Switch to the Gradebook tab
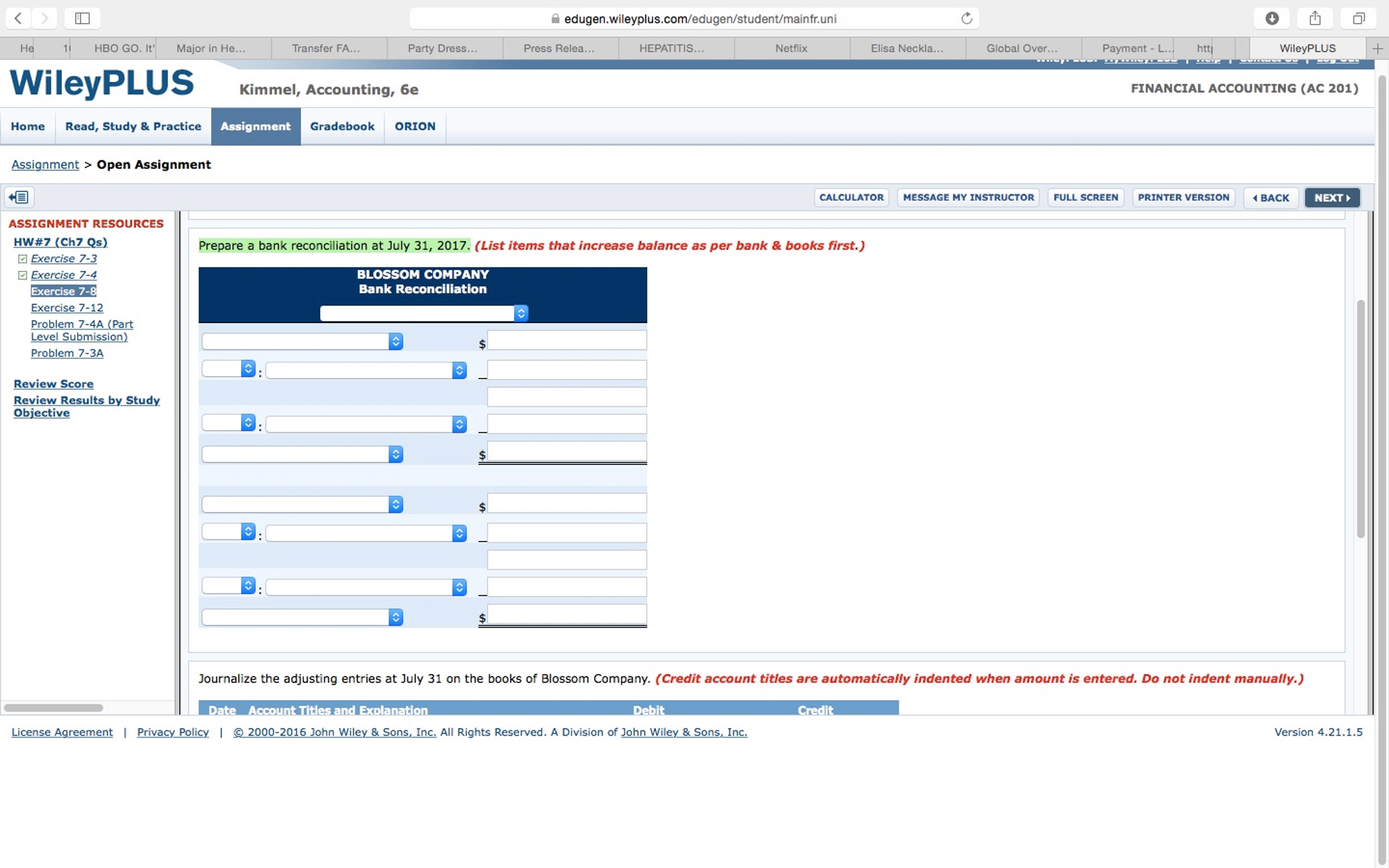 [342, 126]
